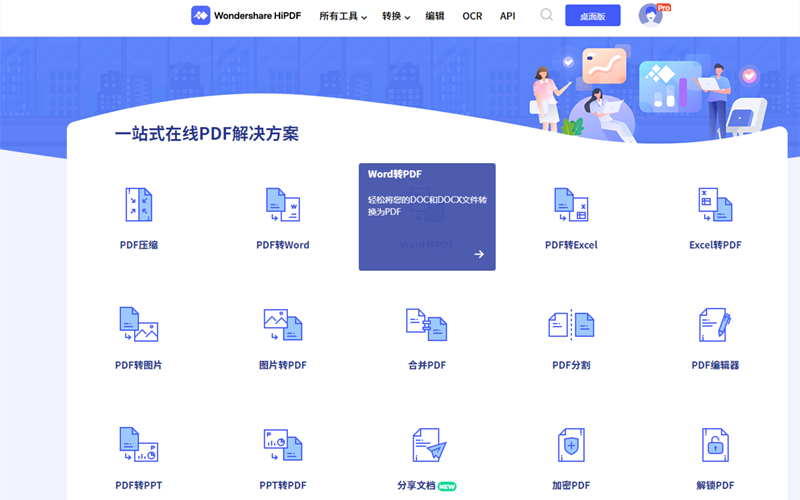Open the 合并PDF merge icon

427,324
